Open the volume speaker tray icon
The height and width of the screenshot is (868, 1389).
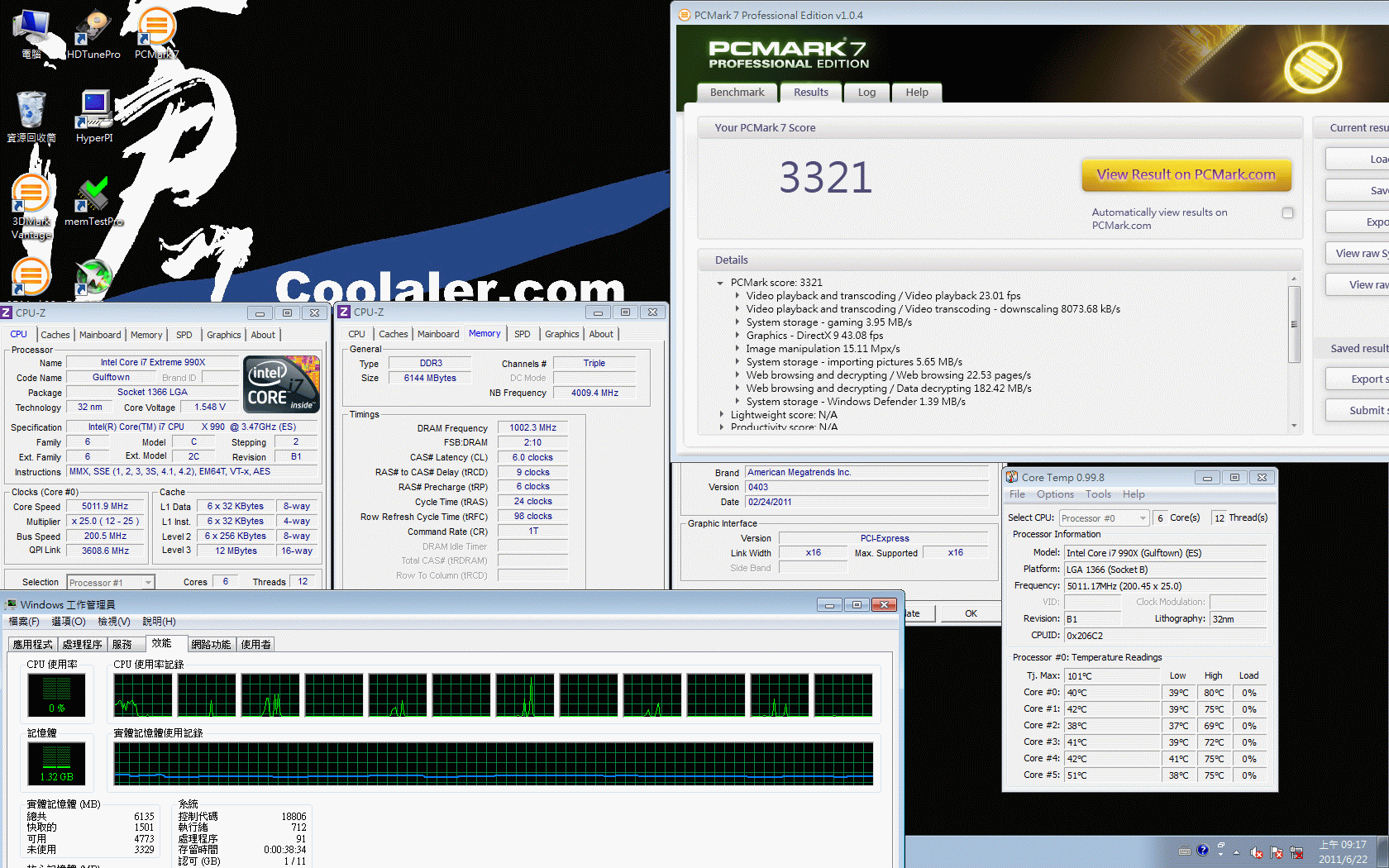pyautogui.click(x=1256, y=852)
